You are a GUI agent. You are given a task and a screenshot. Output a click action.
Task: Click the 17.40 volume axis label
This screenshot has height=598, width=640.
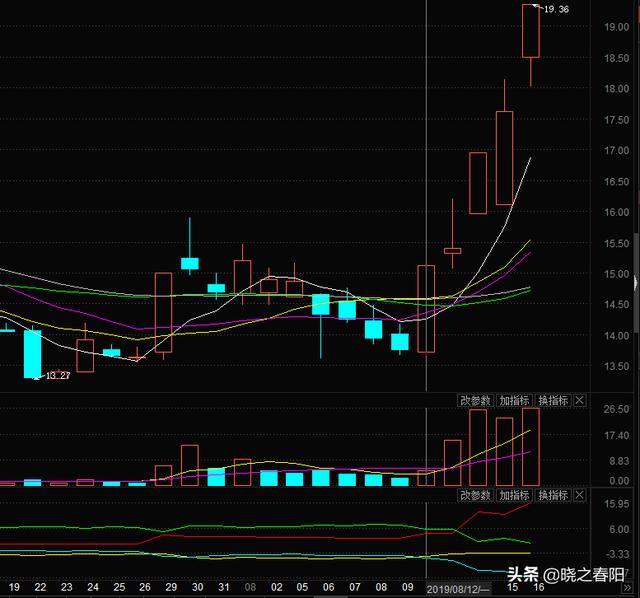pyautogui.click(x=617, y=436)
